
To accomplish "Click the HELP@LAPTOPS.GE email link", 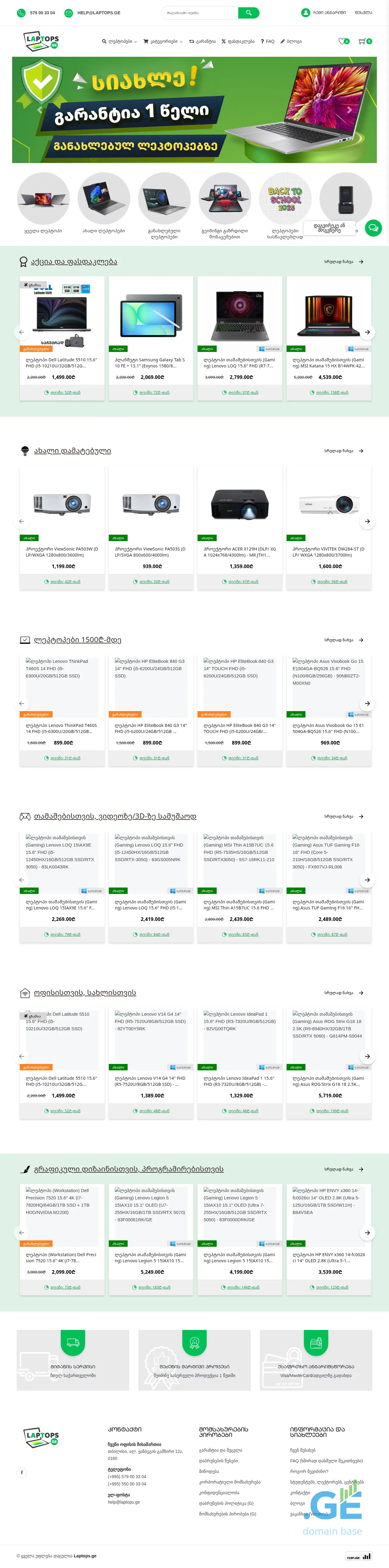I will click(99, 13).
